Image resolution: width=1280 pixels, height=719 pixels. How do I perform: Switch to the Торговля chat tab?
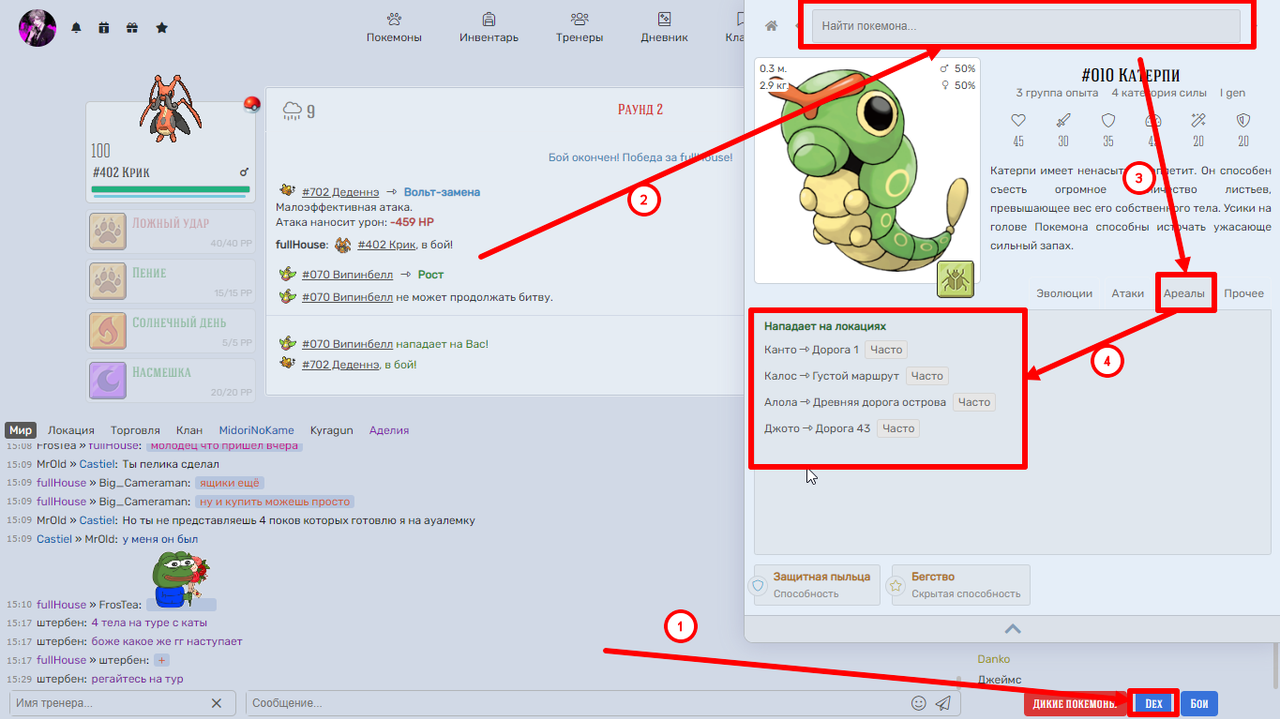(135, 430)
